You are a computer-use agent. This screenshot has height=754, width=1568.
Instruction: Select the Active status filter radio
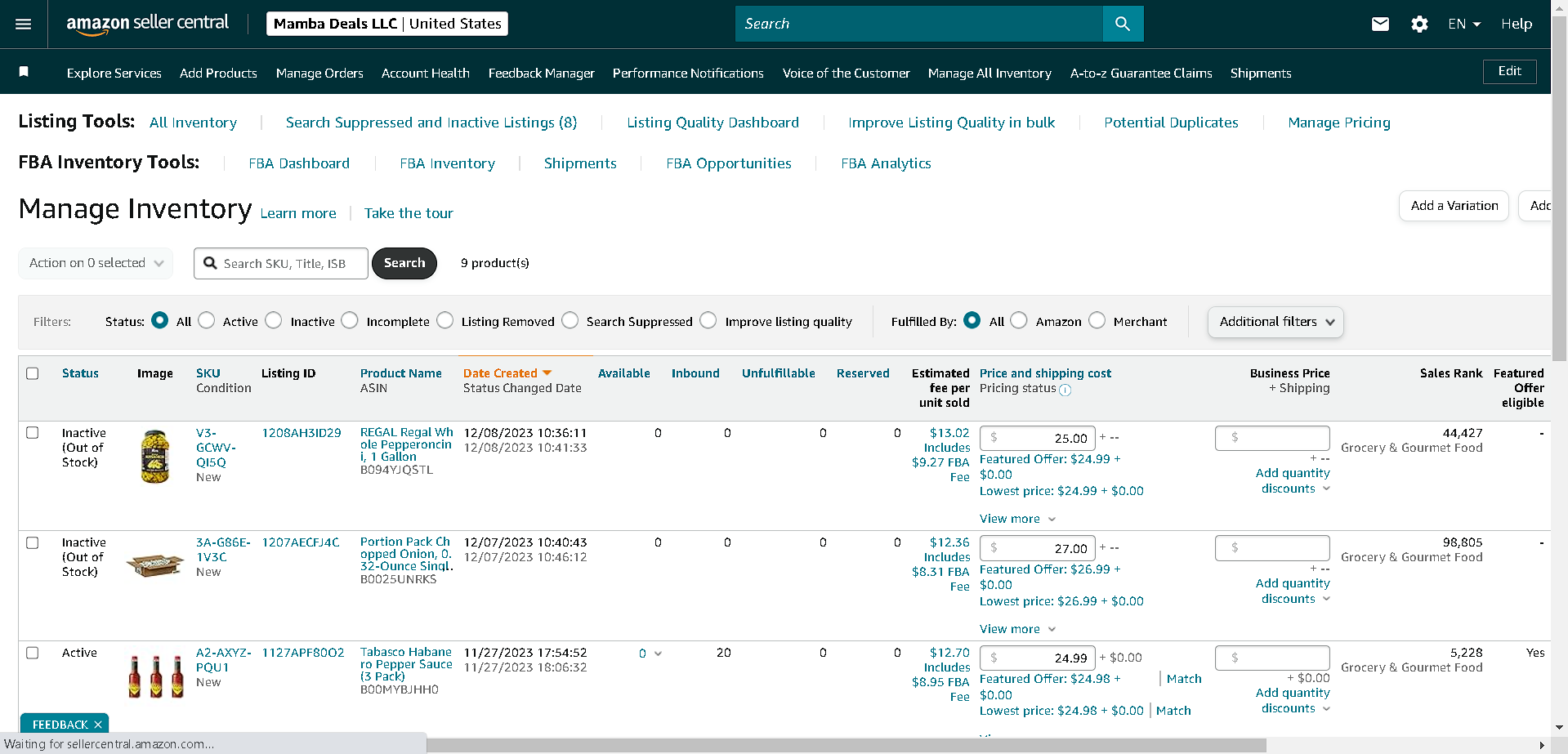[x=207, y=320]
